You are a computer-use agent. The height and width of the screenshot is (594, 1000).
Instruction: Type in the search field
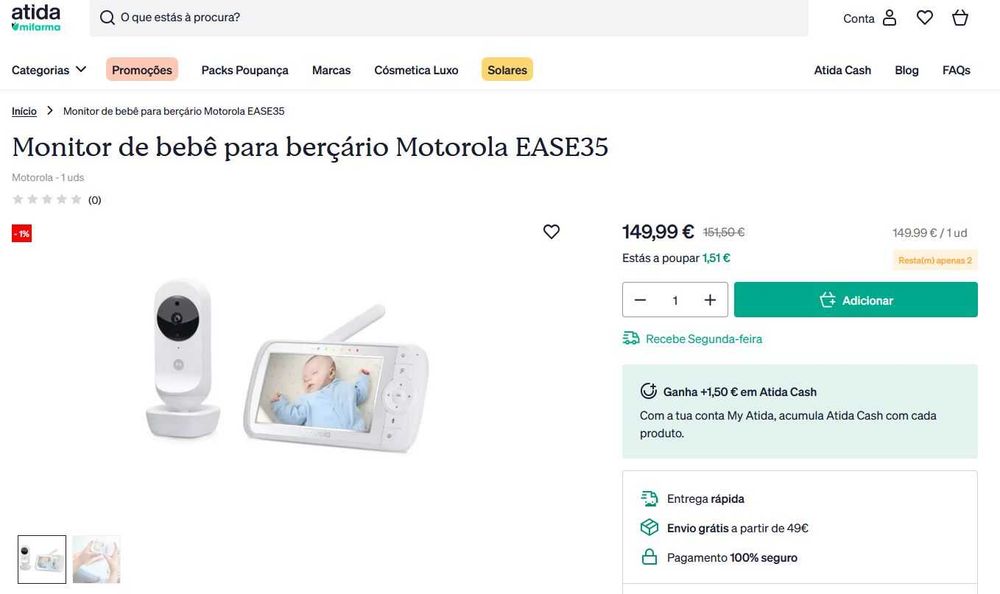coord(450,18)
